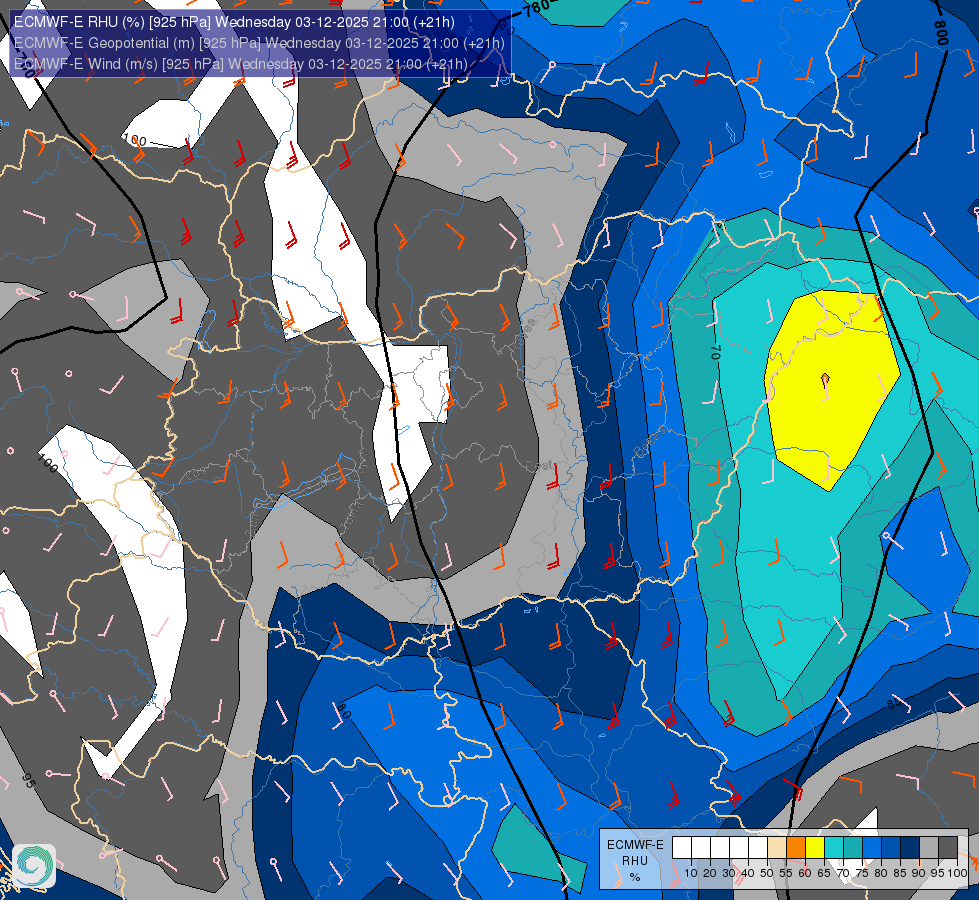Click the legend value '50'
Screen dimensions: 979x900
[x=767, y=873]
